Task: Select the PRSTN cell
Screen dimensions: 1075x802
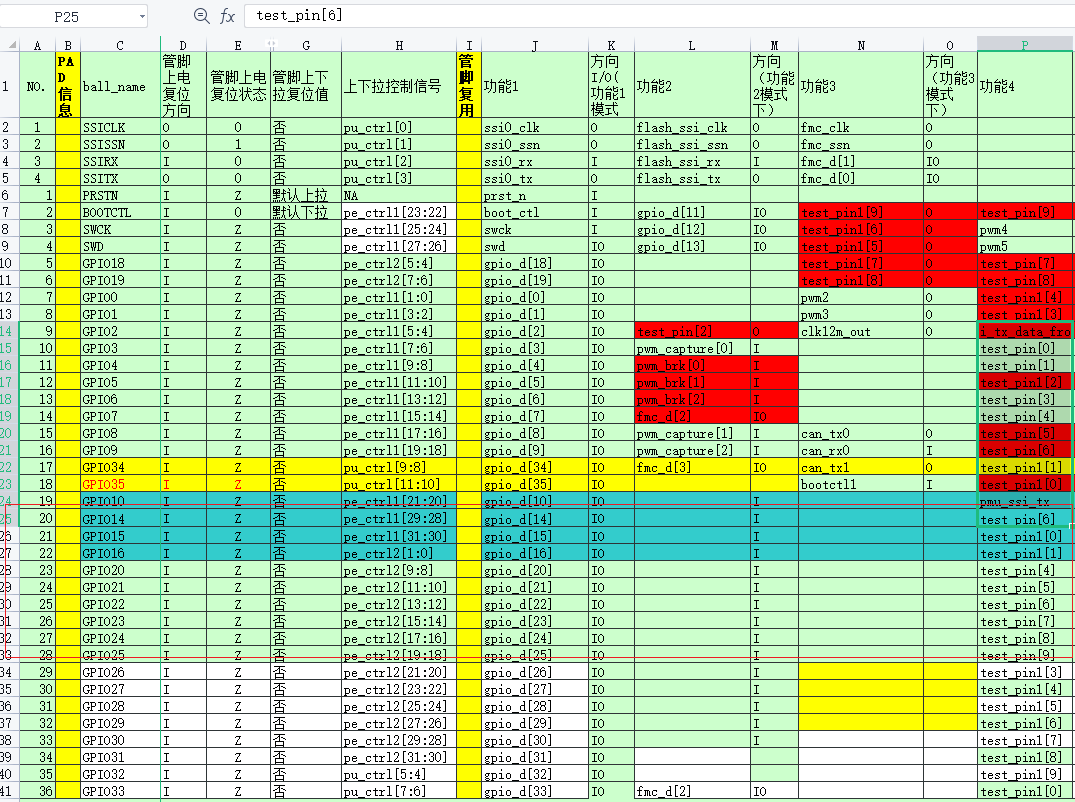Action: 120,195
